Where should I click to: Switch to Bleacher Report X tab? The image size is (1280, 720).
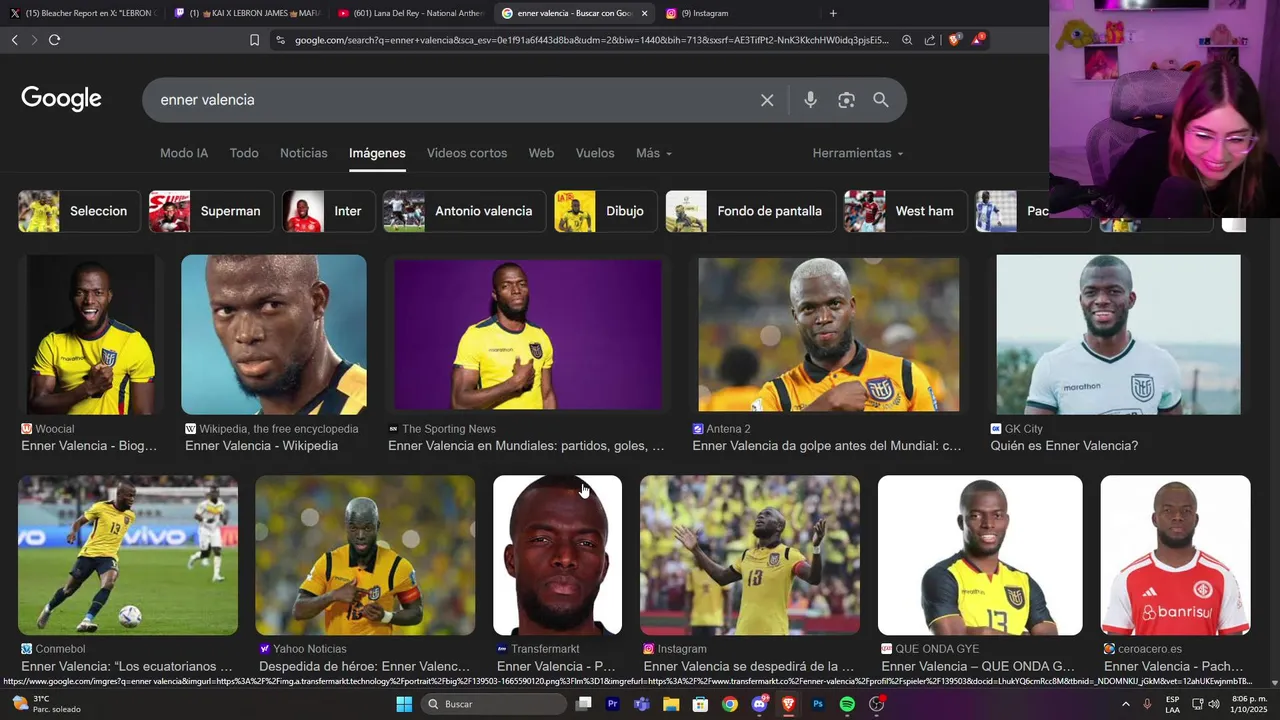tap(82, 13)
